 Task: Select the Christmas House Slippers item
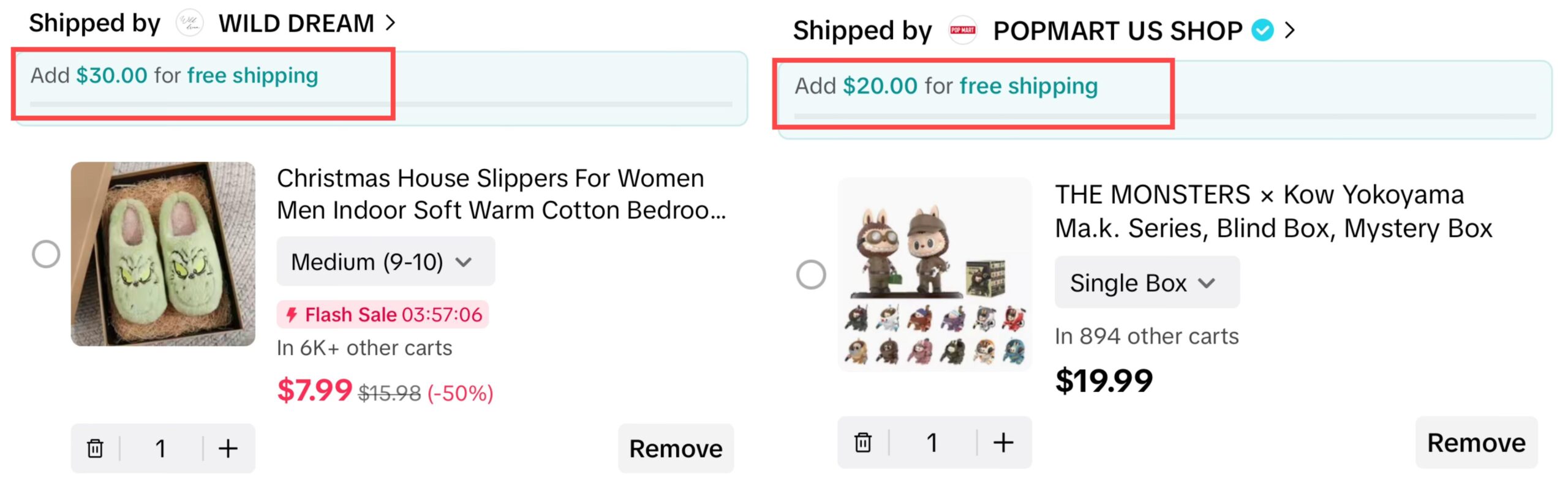tap(46, 253)
